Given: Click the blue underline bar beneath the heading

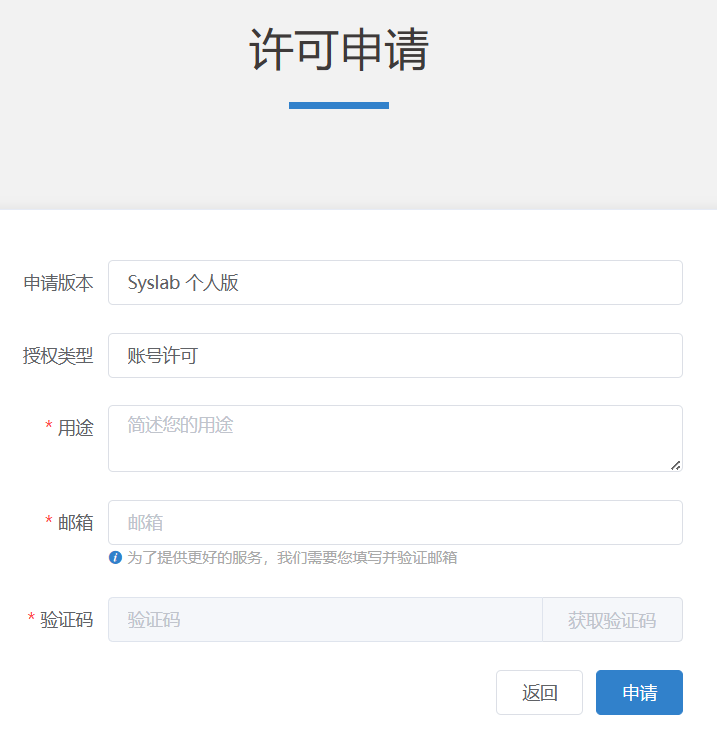Looking at the screenshot, I should click(339, 105).
